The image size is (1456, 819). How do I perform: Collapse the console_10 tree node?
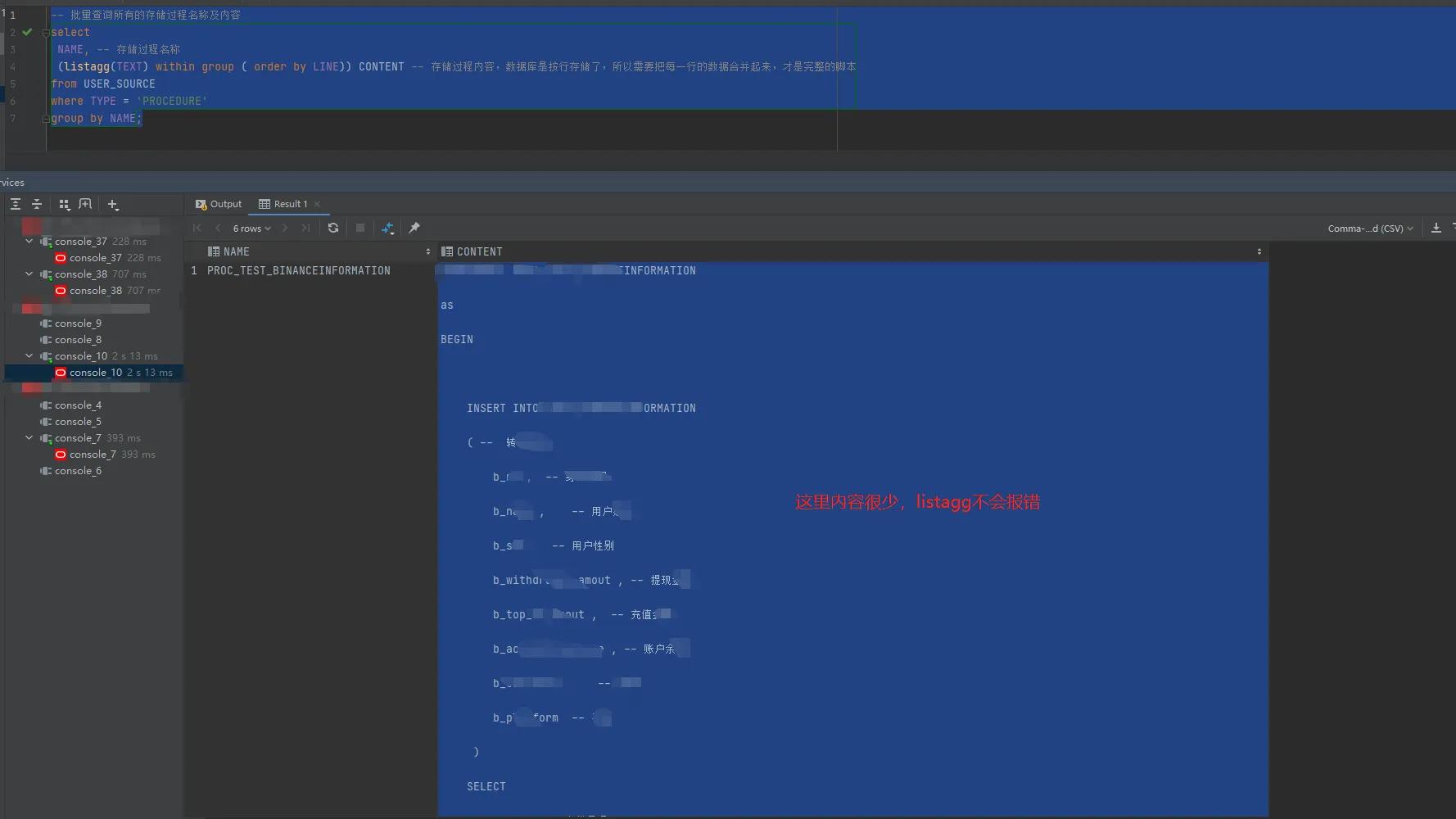tap(29, 356)
